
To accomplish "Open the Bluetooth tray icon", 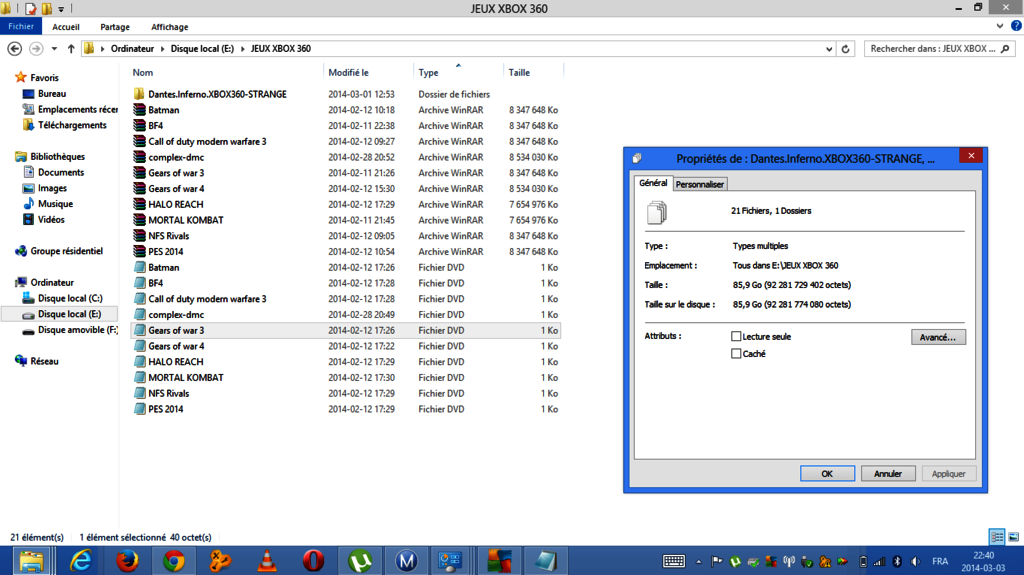I will (897, 561).
